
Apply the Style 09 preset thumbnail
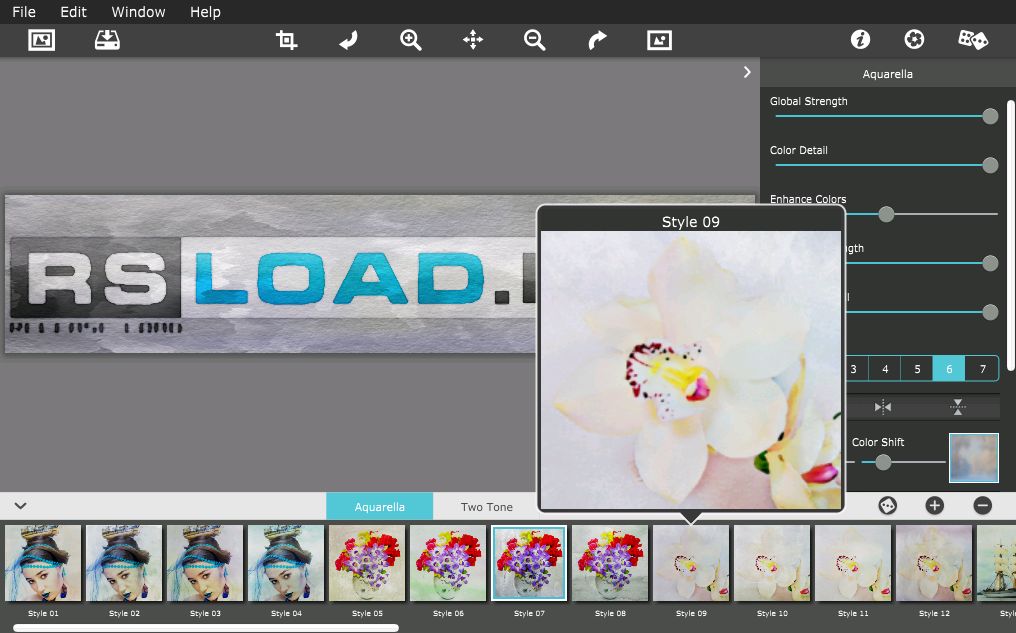point(691,563)
